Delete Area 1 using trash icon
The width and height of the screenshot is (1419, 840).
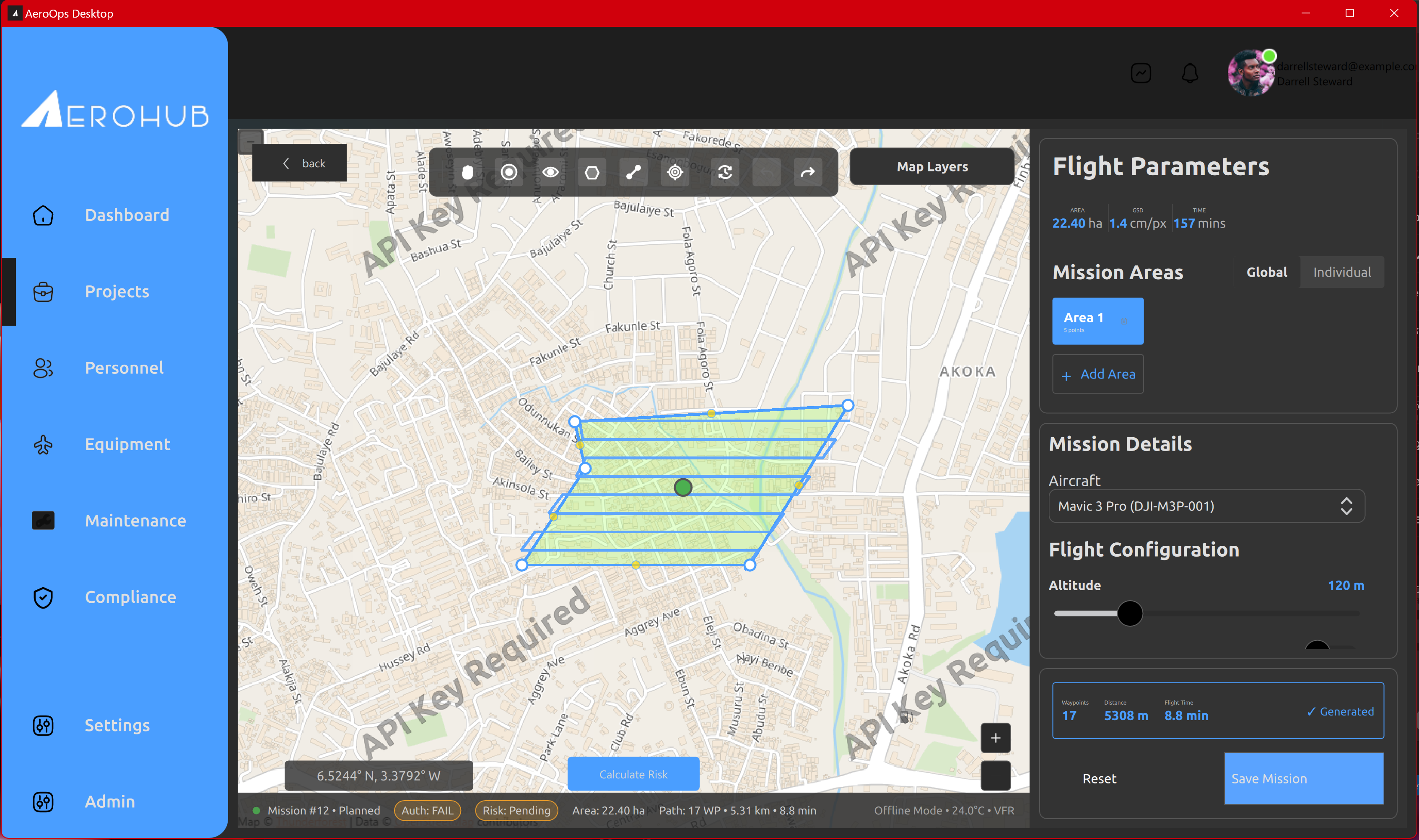[x=1123, y=321]
